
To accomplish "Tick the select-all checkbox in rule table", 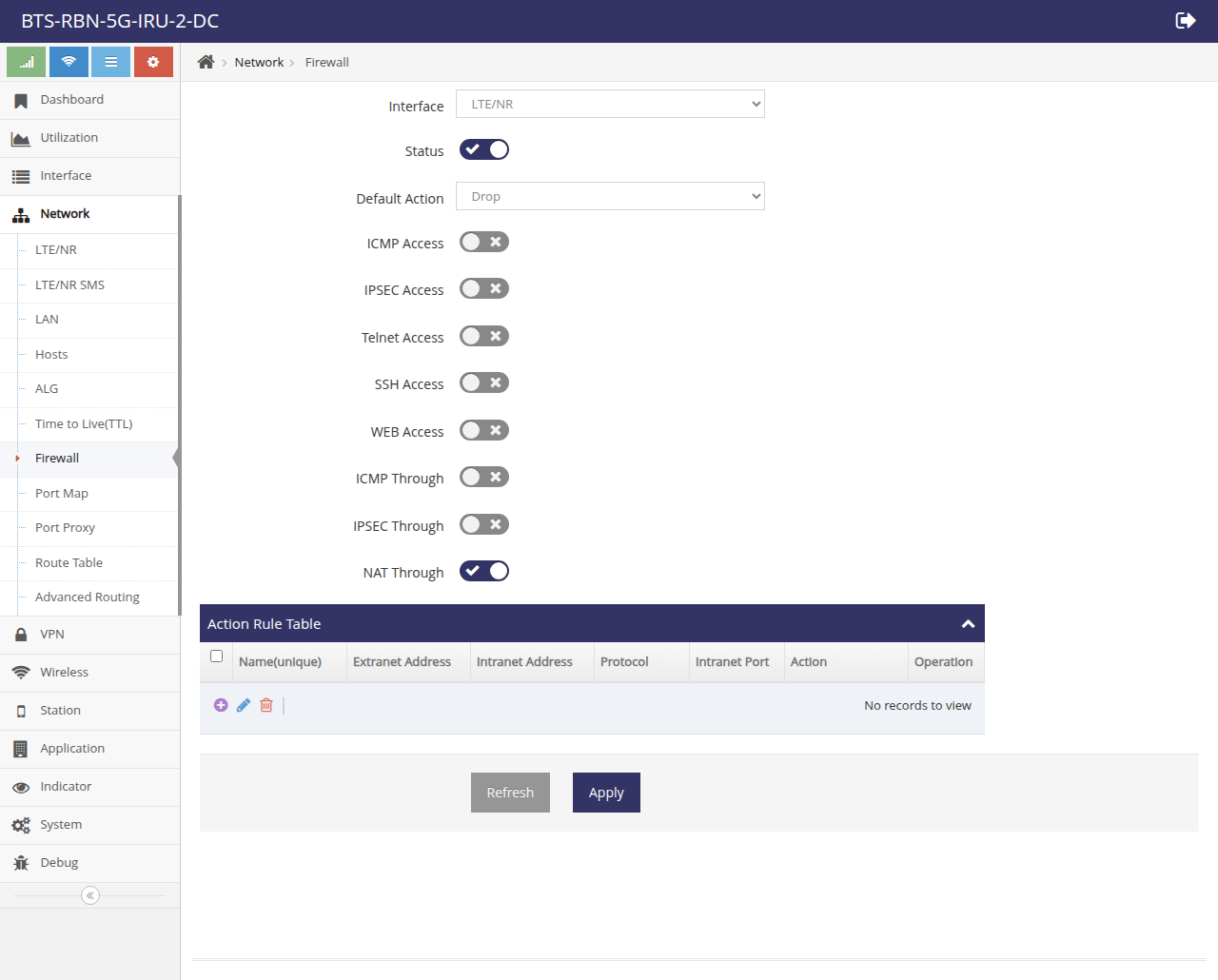I will pos(216,657).
